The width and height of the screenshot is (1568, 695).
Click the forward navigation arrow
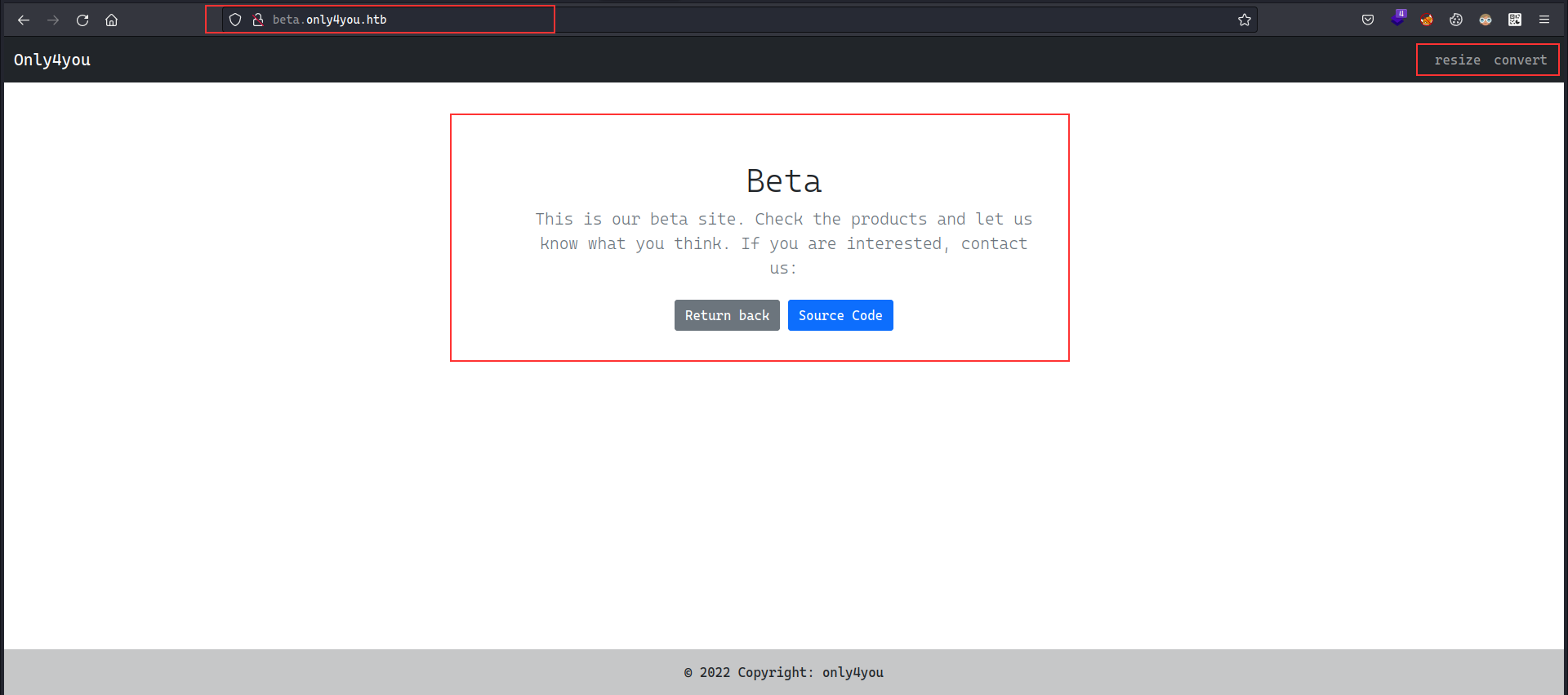click(53, 20)
